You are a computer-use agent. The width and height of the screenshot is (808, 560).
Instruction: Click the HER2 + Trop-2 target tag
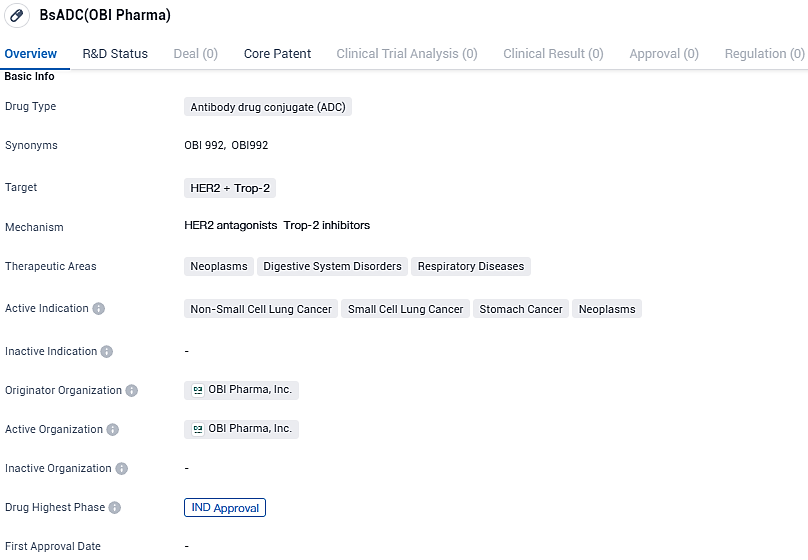[x=230, y=188]
